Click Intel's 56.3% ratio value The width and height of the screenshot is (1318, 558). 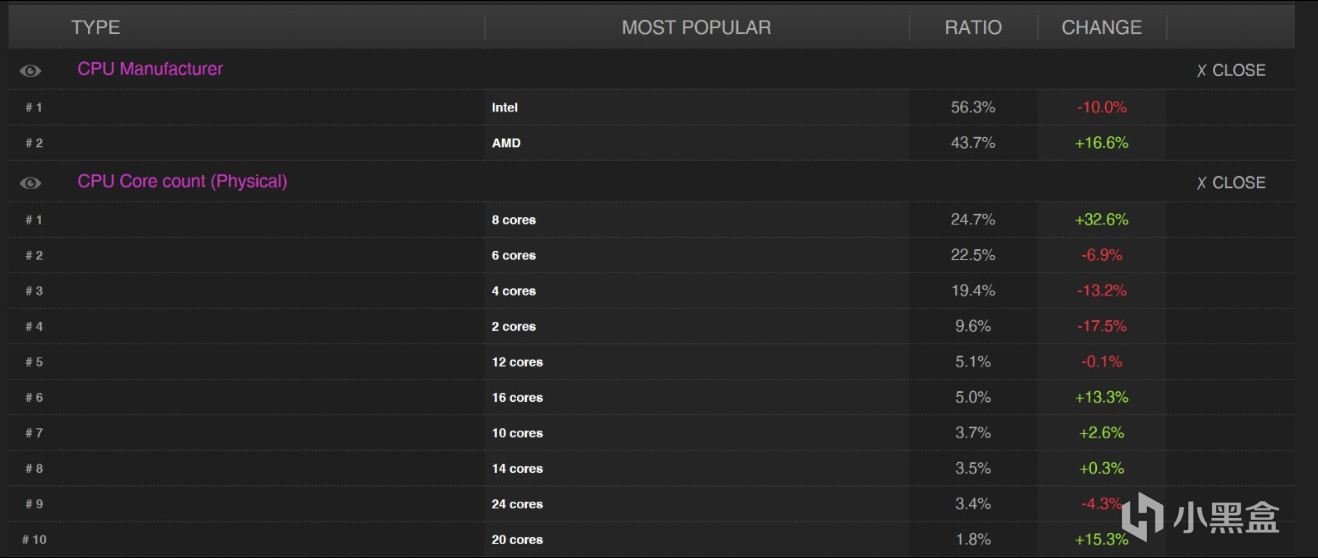973,107
